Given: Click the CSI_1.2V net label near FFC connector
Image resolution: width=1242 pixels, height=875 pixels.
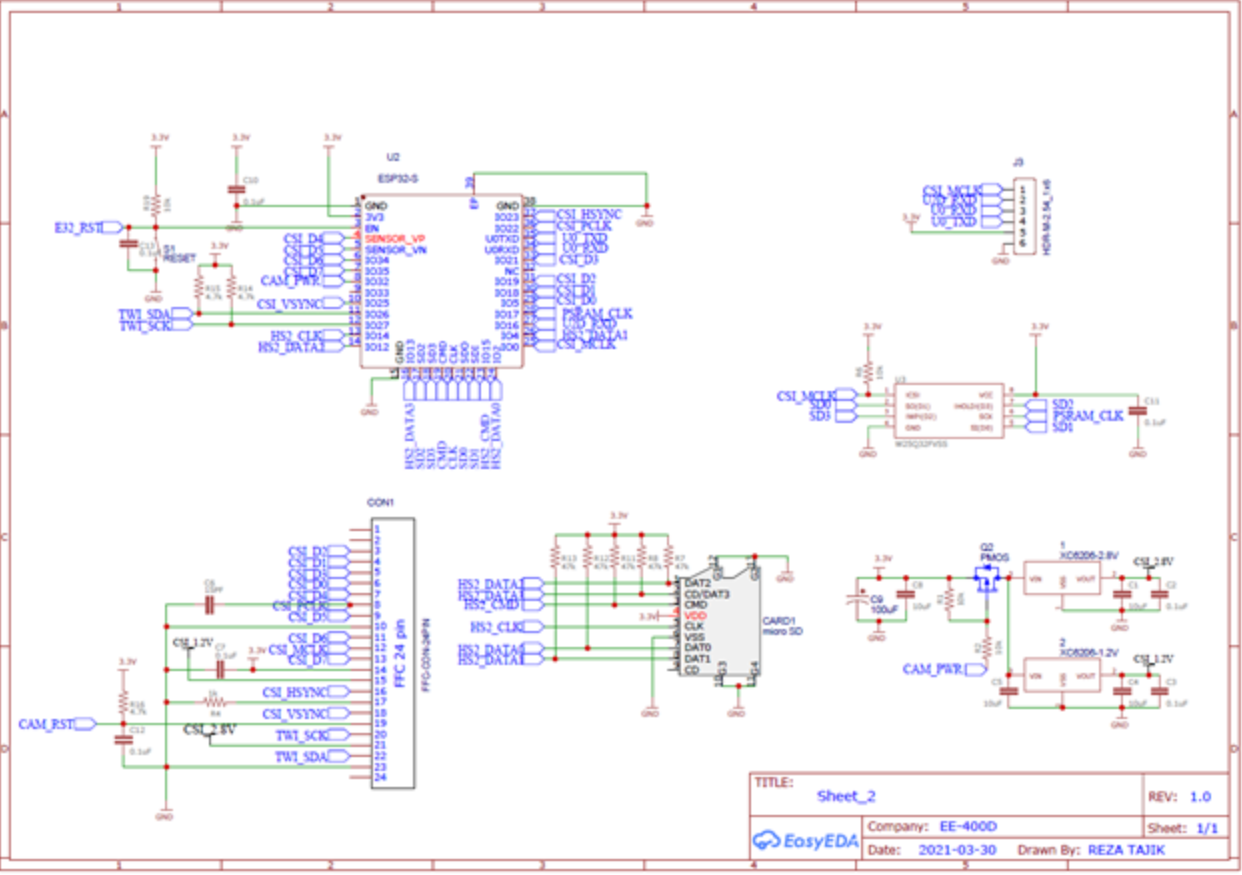Looking at the screenshot, I should tap(192, 642).
